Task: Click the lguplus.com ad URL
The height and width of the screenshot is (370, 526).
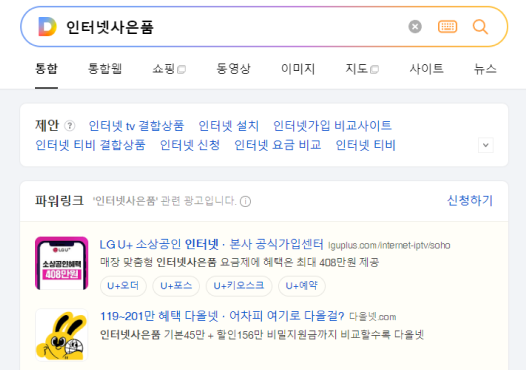Action: point(389,246)
